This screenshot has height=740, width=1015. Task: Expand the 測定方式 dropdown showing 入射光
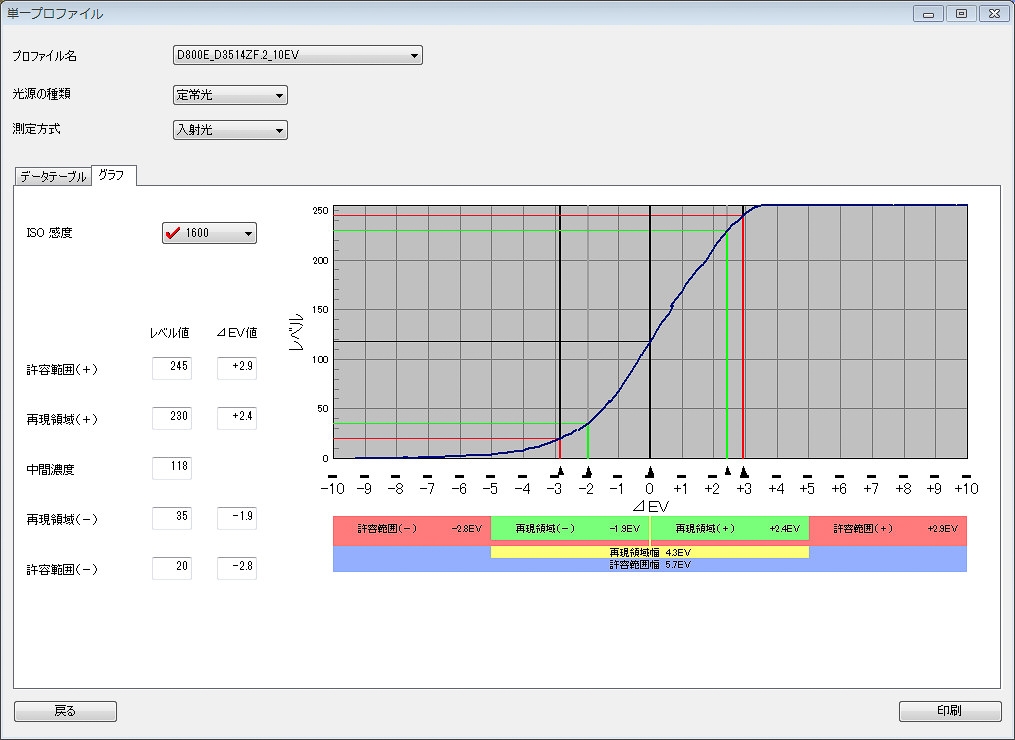[279, 130]
